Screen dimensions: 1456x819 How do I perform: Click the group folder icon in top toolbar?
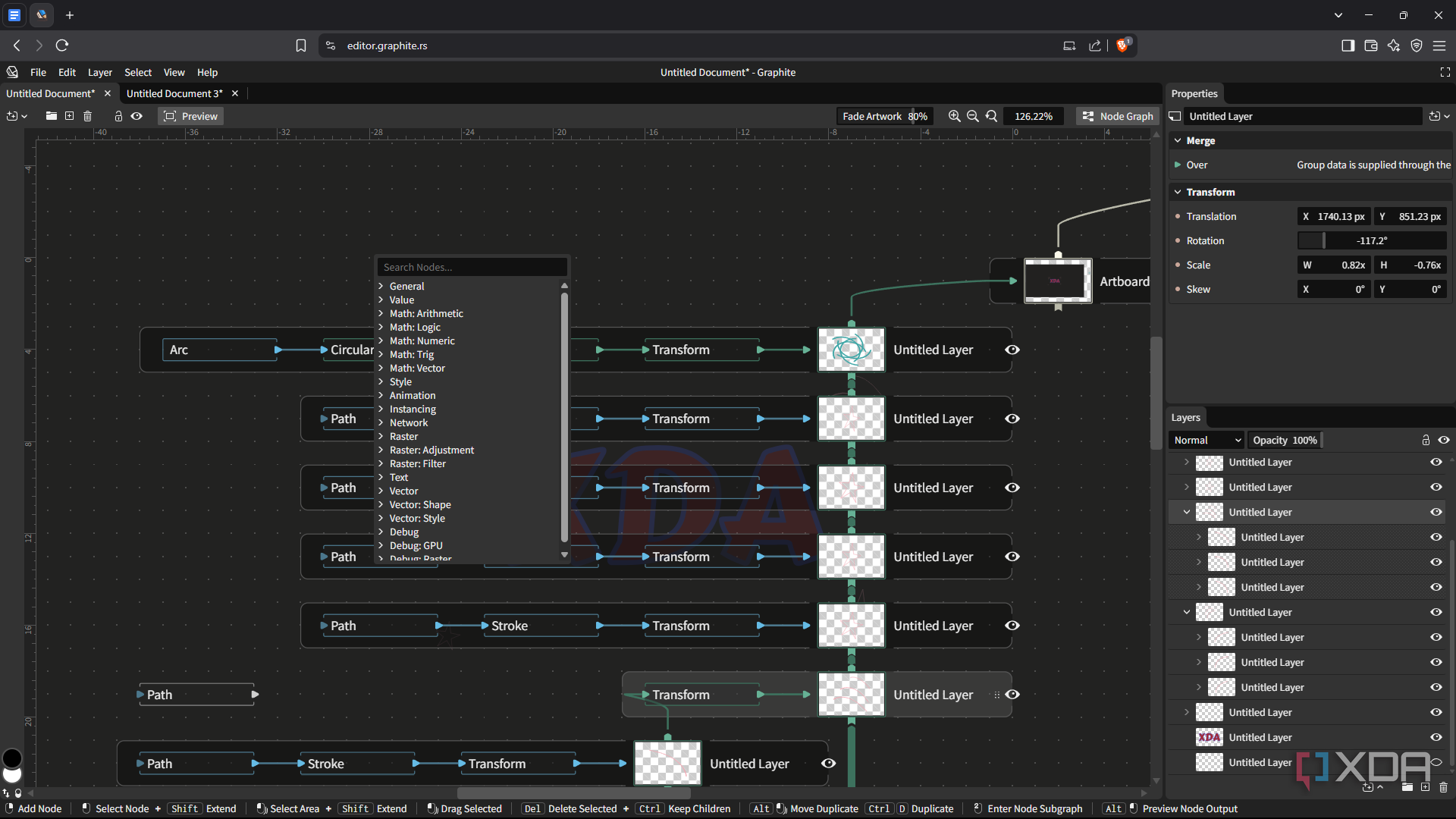click(51, 116)
